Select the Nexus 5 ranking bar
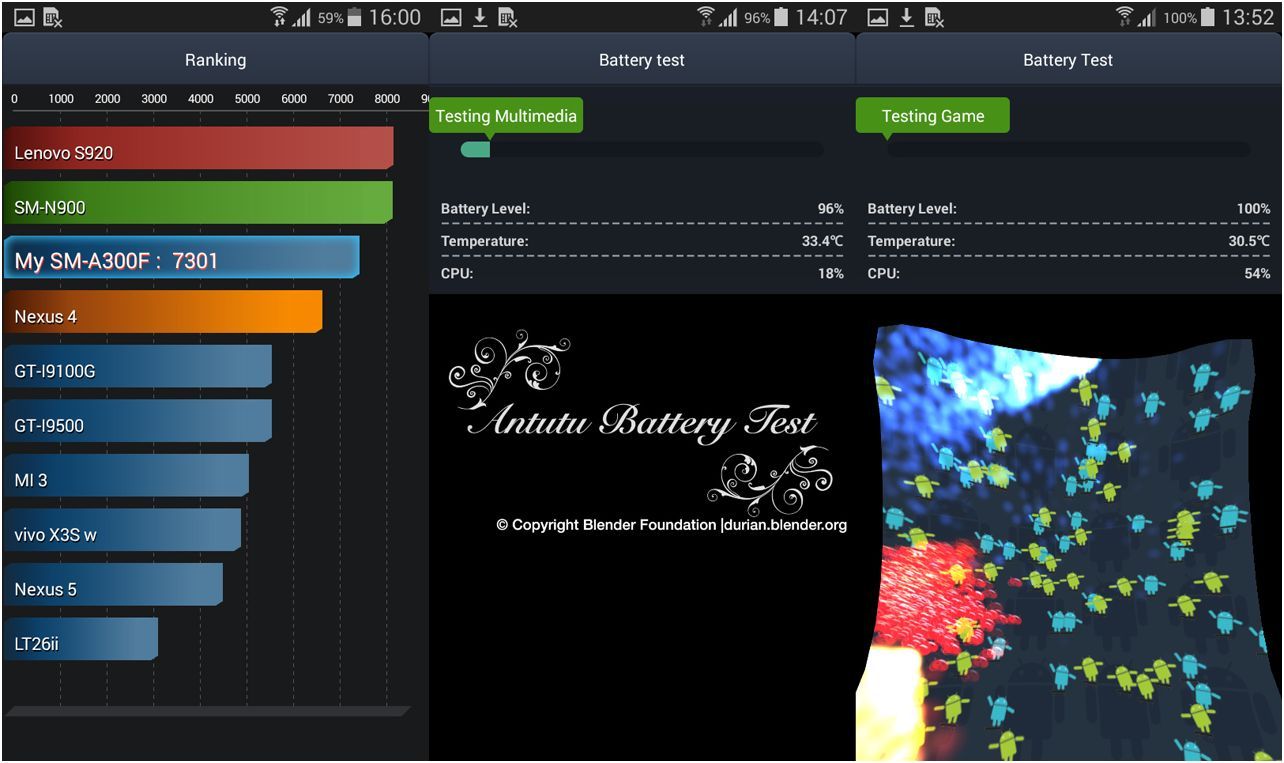 tap(113, 585)
